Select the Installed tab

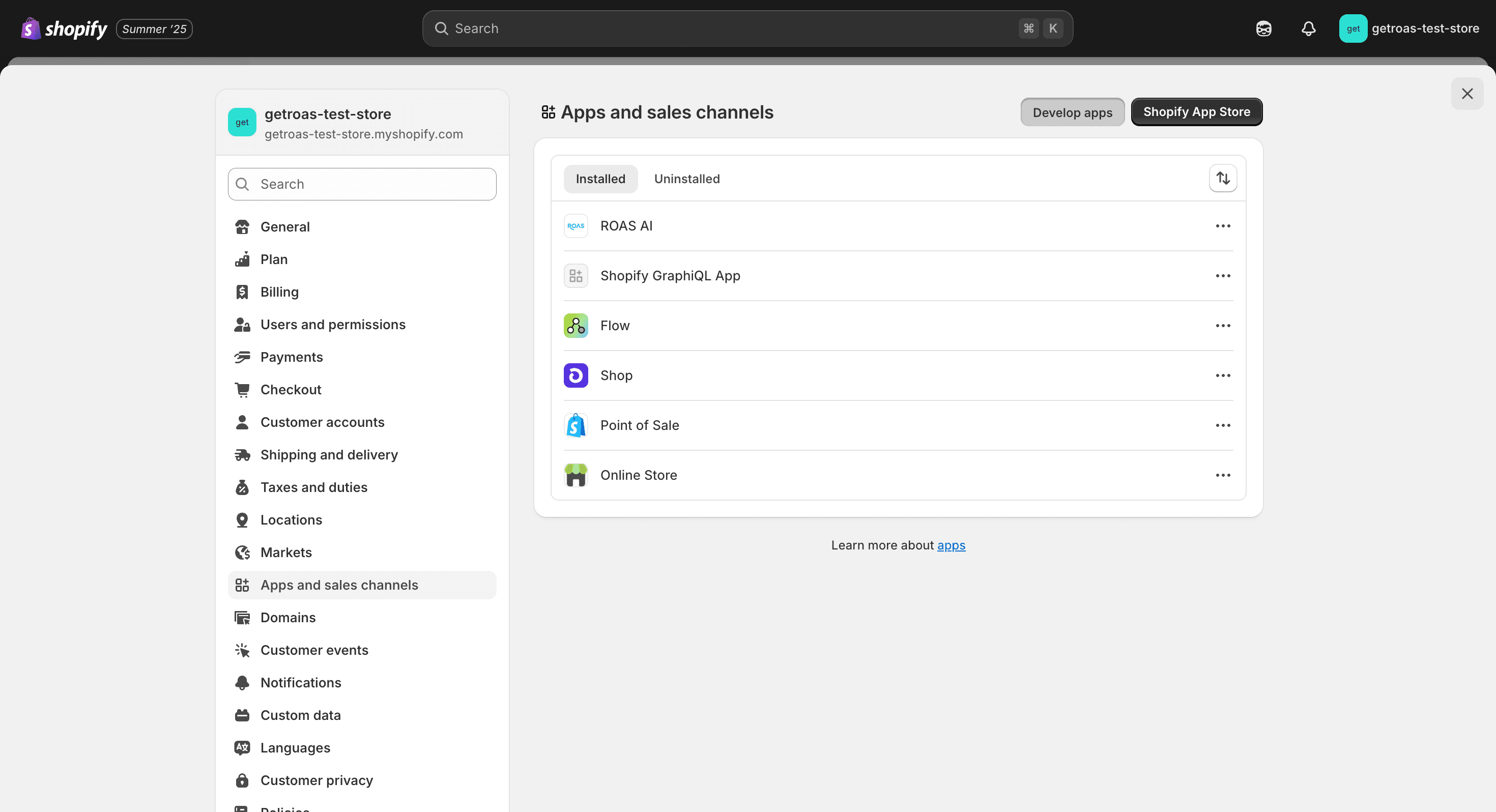click(600, 179)
